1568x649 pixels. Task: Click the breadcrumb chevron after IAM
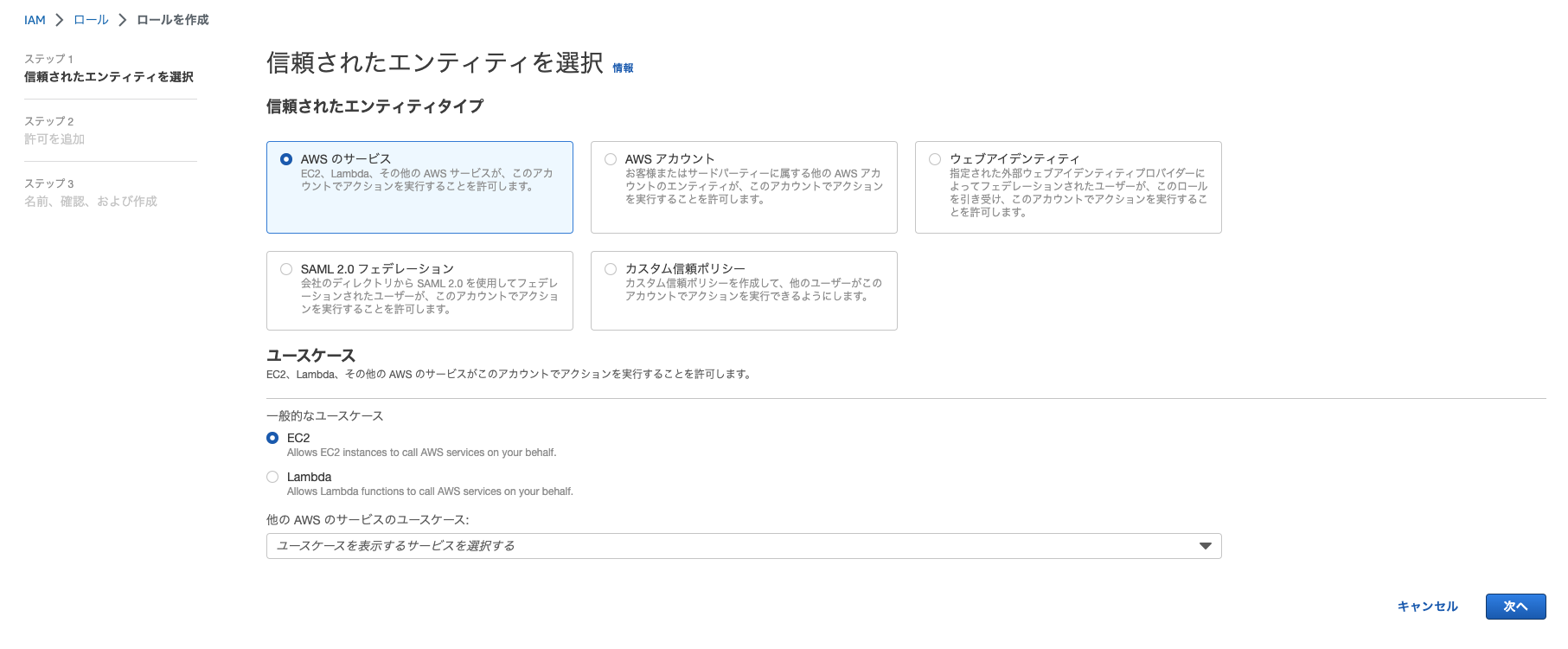tap(59, 20)
